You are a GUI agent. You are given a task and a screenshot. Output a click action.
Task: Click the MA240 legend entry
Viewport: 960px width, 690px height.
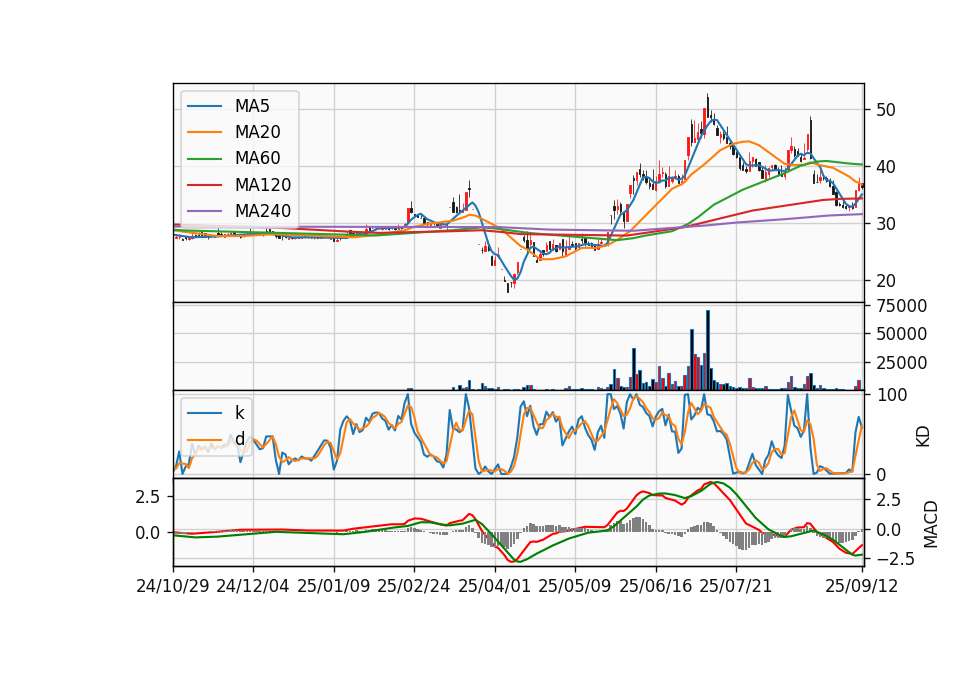[241, 211]
